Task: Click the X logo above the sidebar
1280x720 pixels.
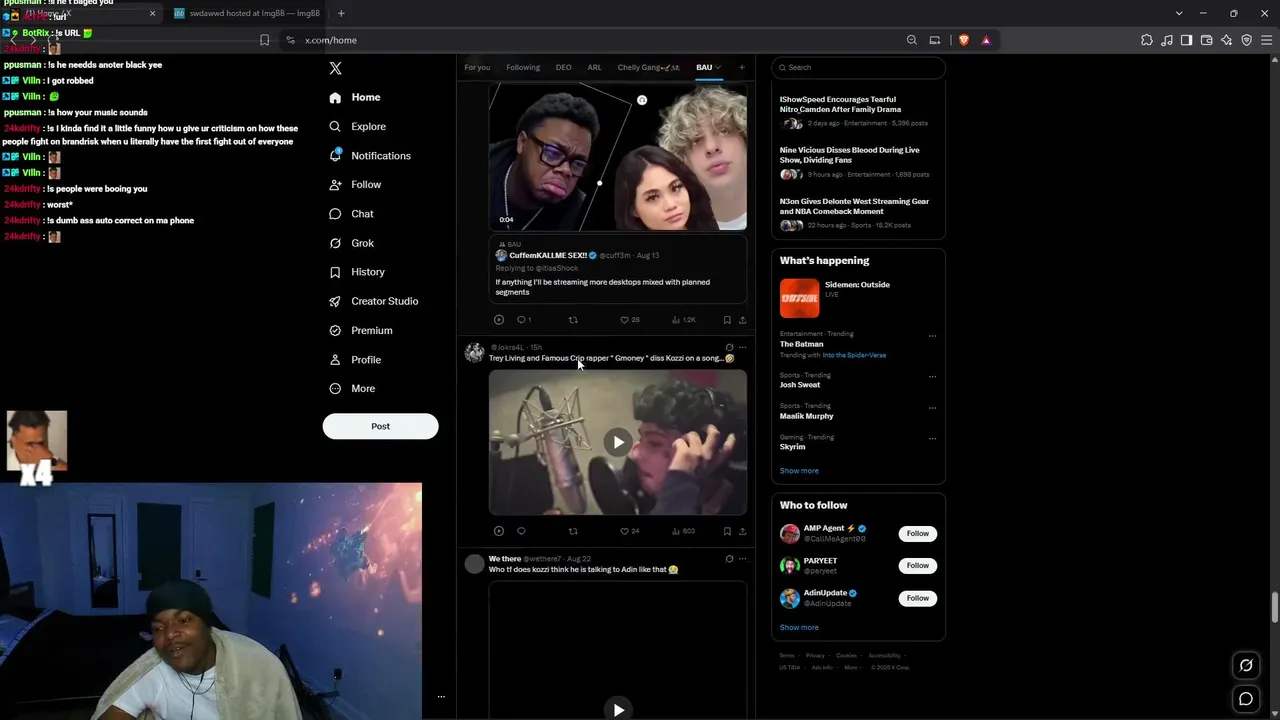Action: (335, 68)
